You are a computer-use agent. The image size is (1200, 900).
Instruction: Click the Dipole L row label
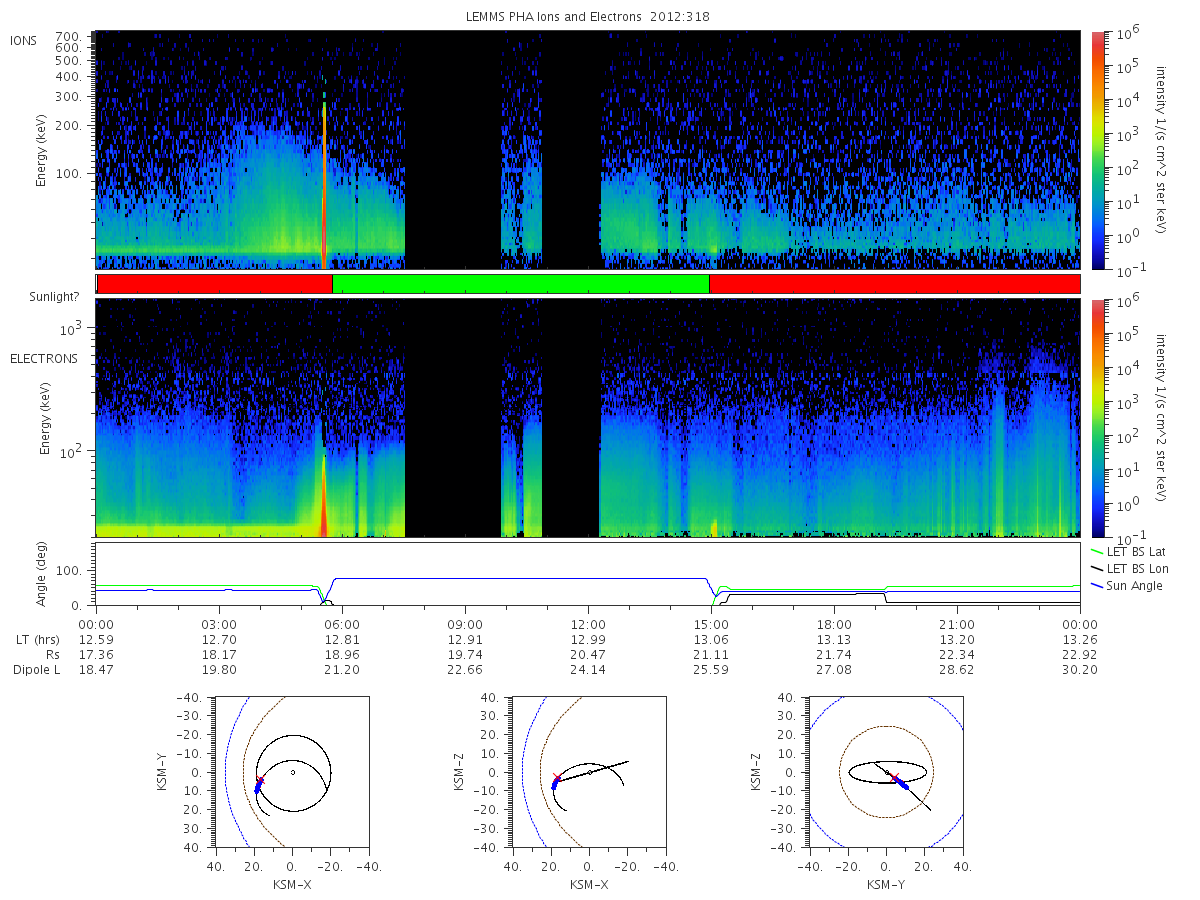37,670
